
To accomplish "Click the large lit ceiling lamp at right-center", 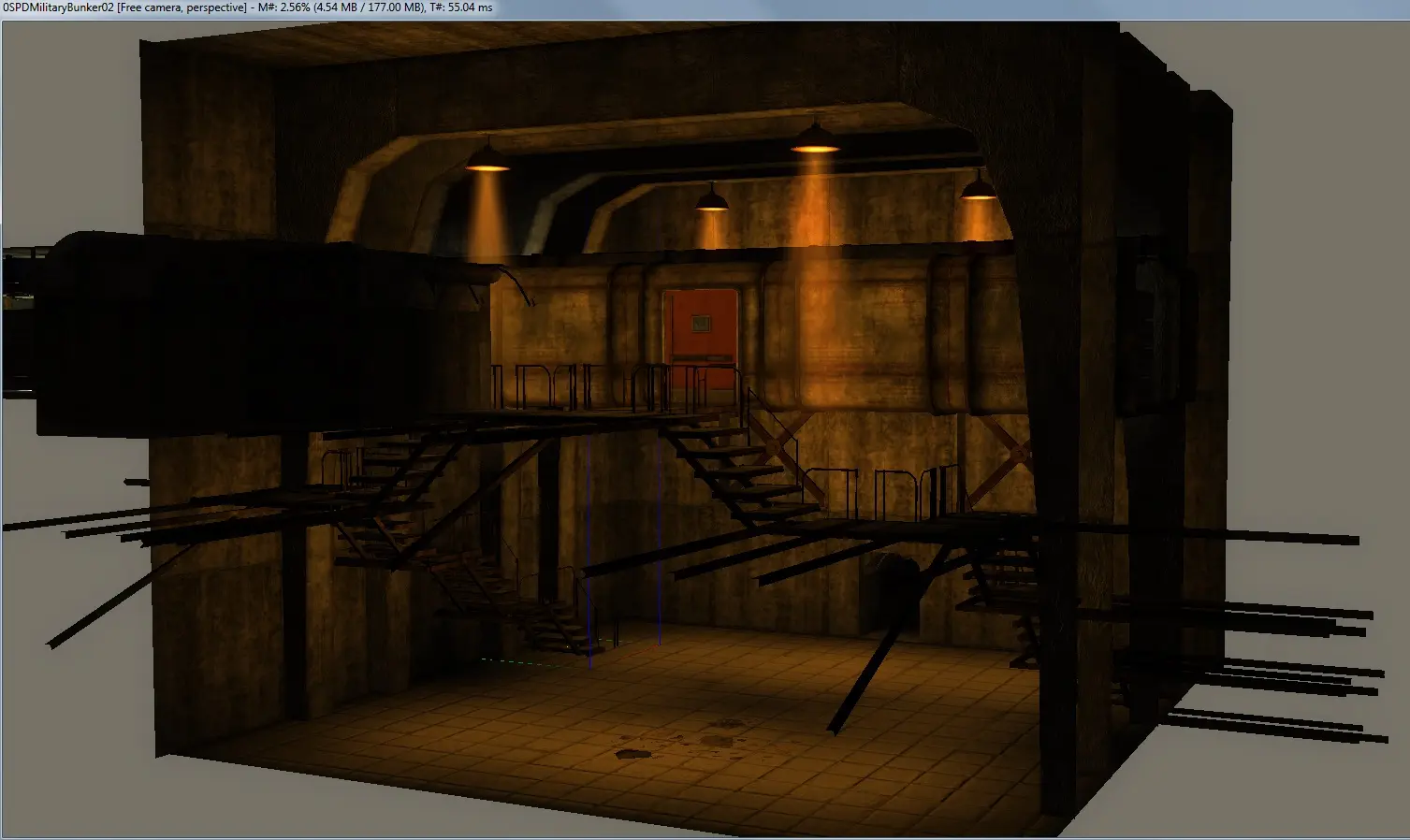I will click(815, 137).
